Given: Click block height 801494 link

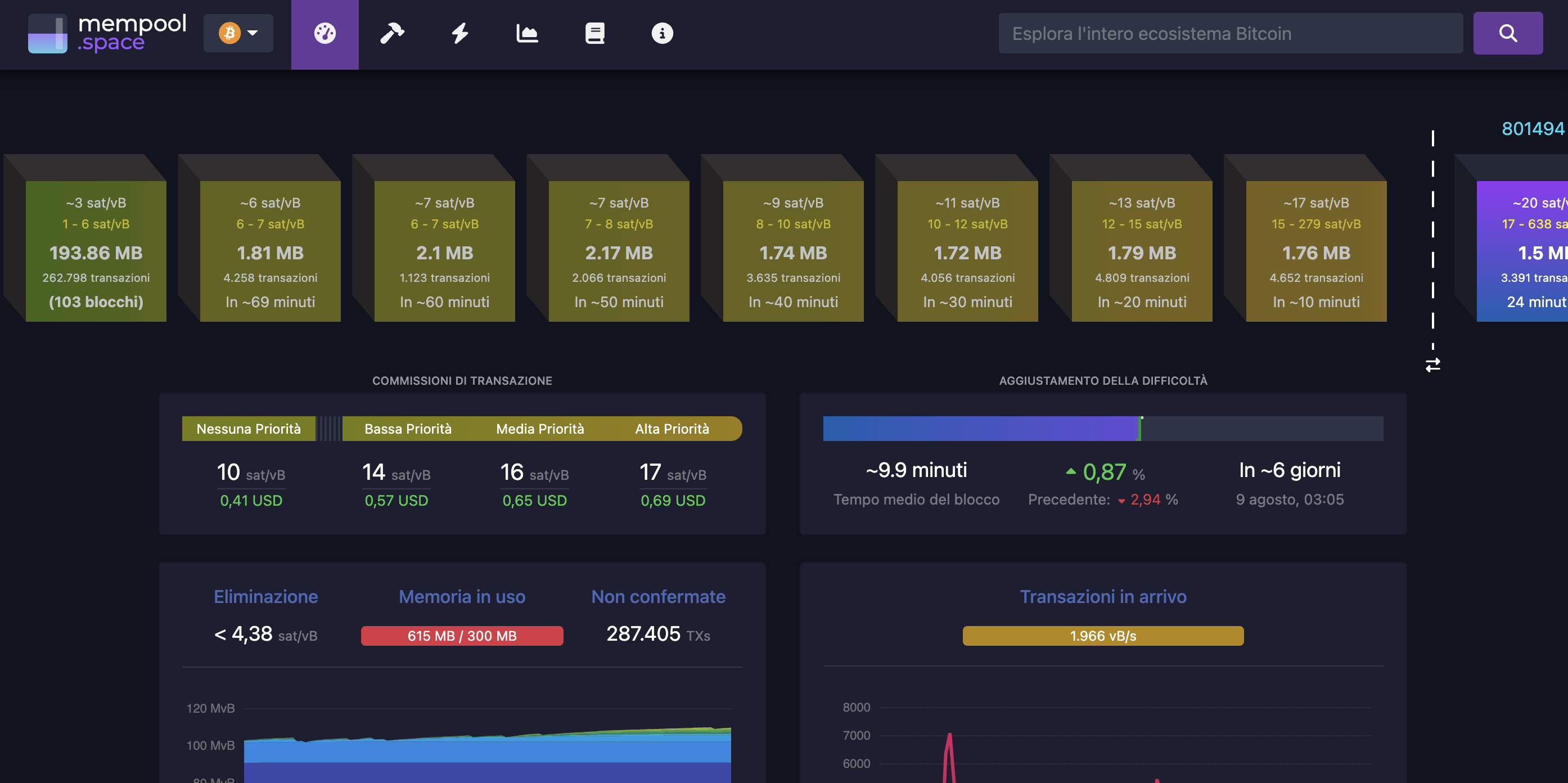Looking at the screenshot, I should click(1532, 129).
